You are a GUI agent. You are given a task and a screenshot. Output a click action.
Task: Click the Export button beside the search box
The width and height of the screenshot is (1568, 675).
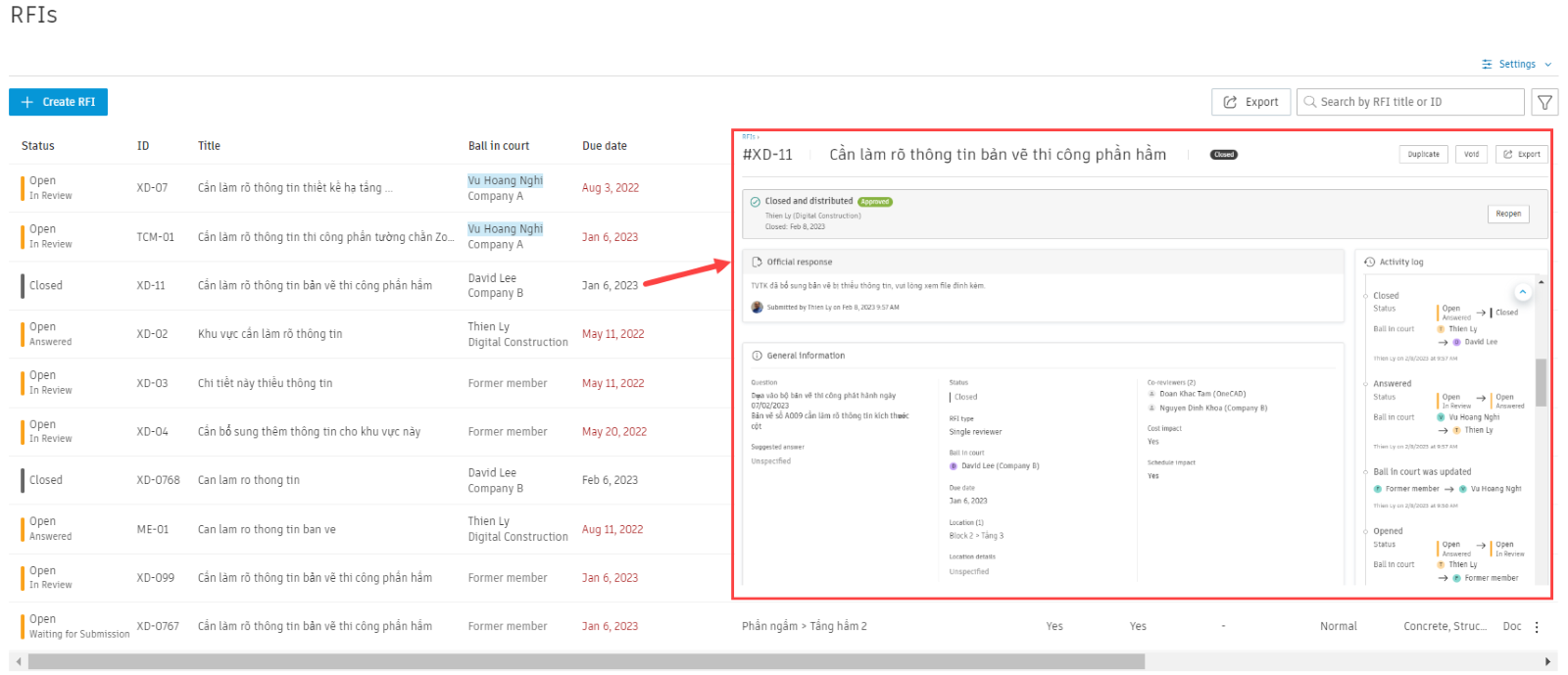pos(1250,102)
